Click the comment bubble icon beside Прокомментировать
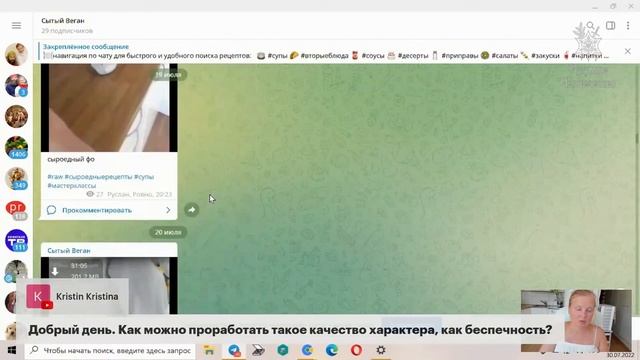This screenshot has height=360, width=640. [51, 210]
